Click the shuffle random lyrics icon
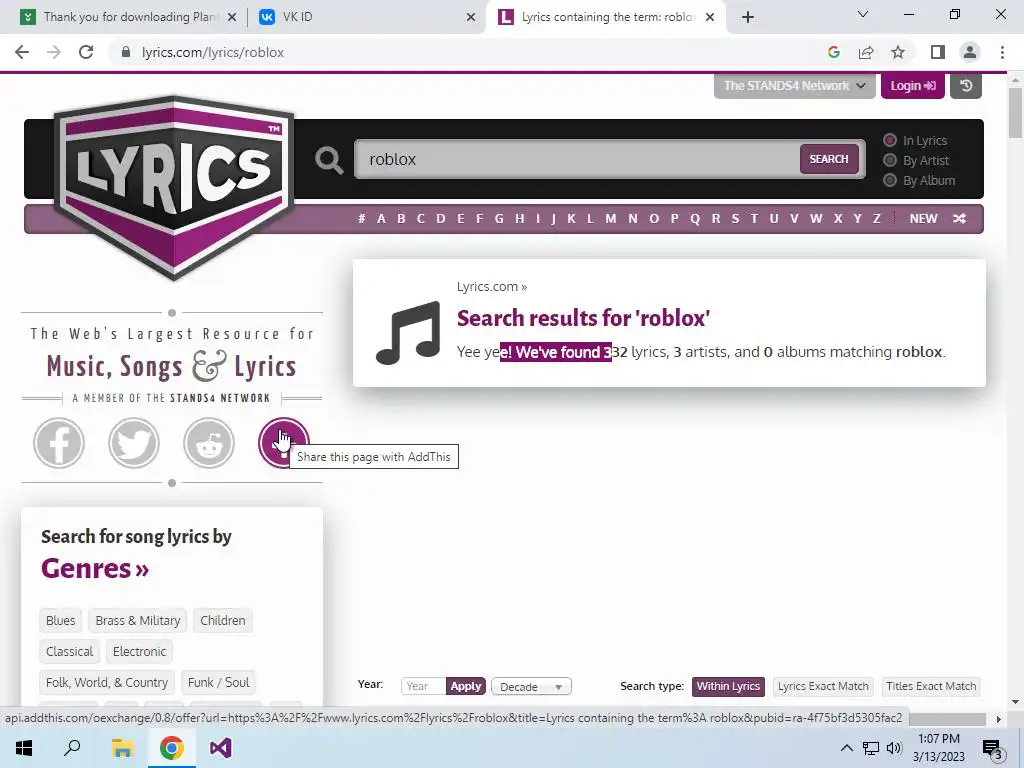 [x=959, y=219]
